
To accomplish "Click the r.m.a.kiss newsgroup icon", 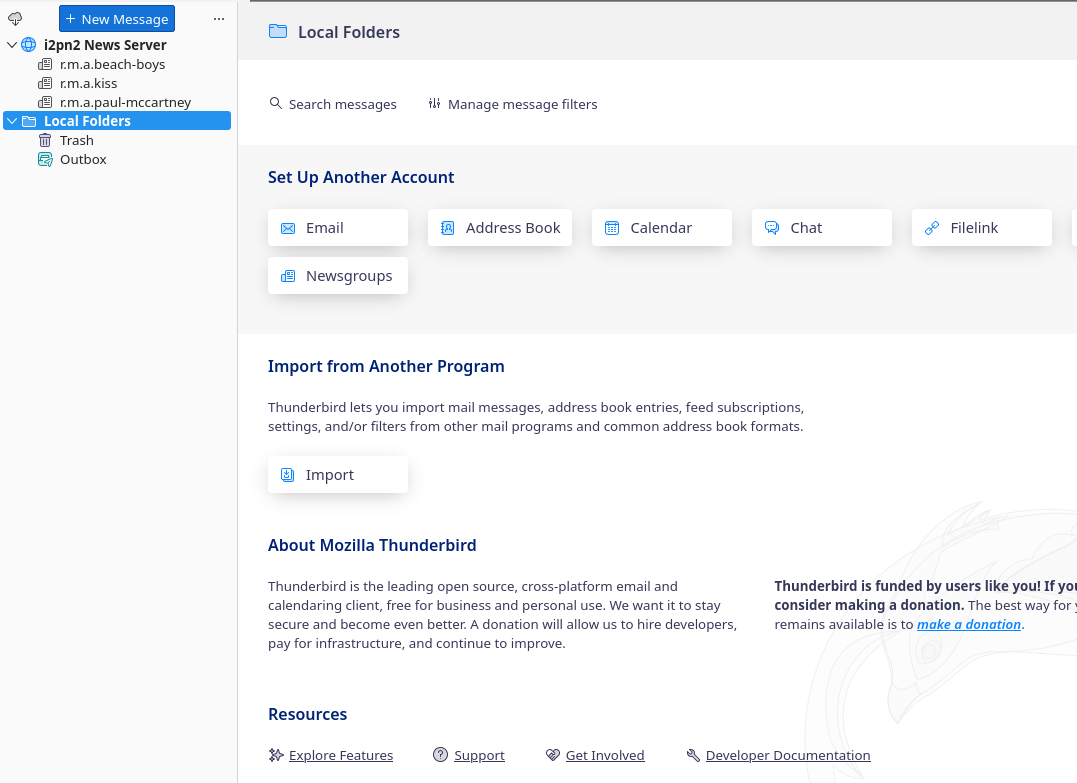I will tap(45, 83).
